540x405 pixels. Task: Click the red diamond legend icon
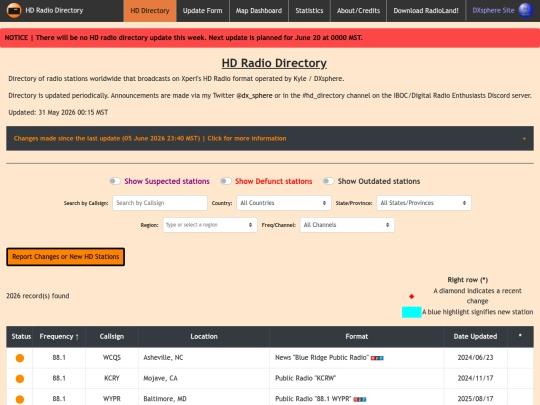[412, 296]
